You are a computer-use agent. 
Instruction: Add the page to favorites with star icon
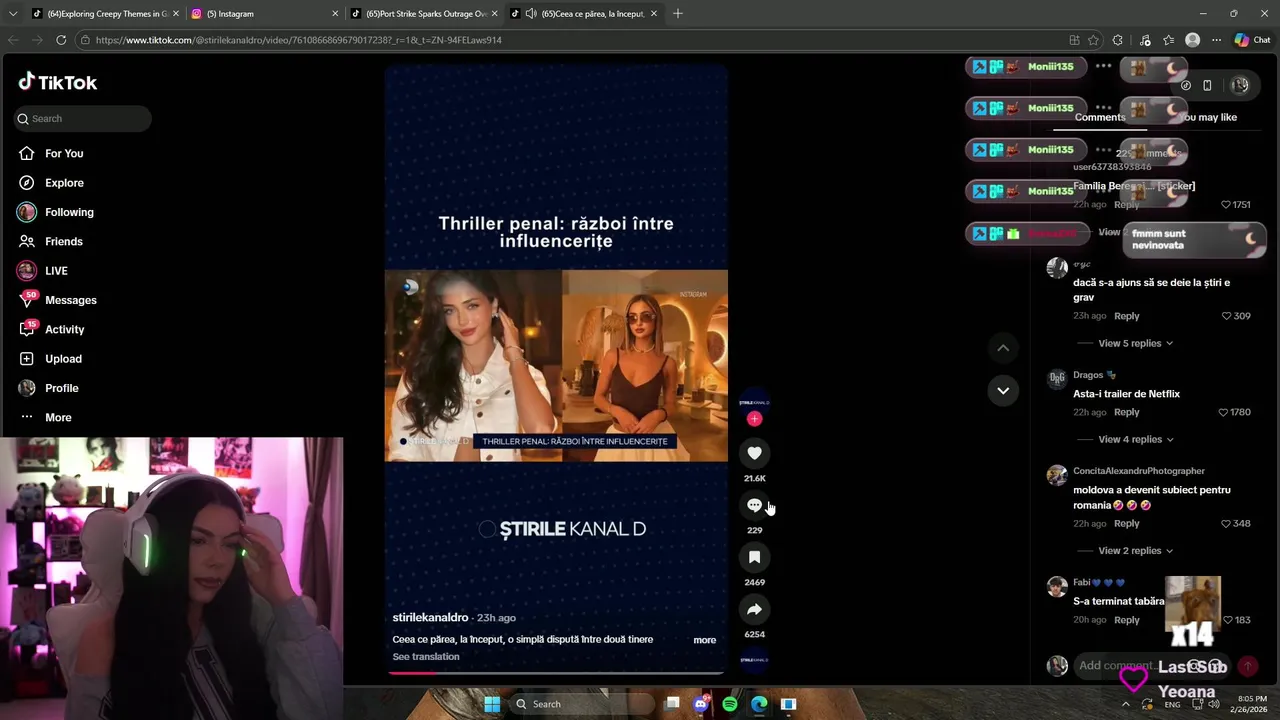tap(1093, 40)
